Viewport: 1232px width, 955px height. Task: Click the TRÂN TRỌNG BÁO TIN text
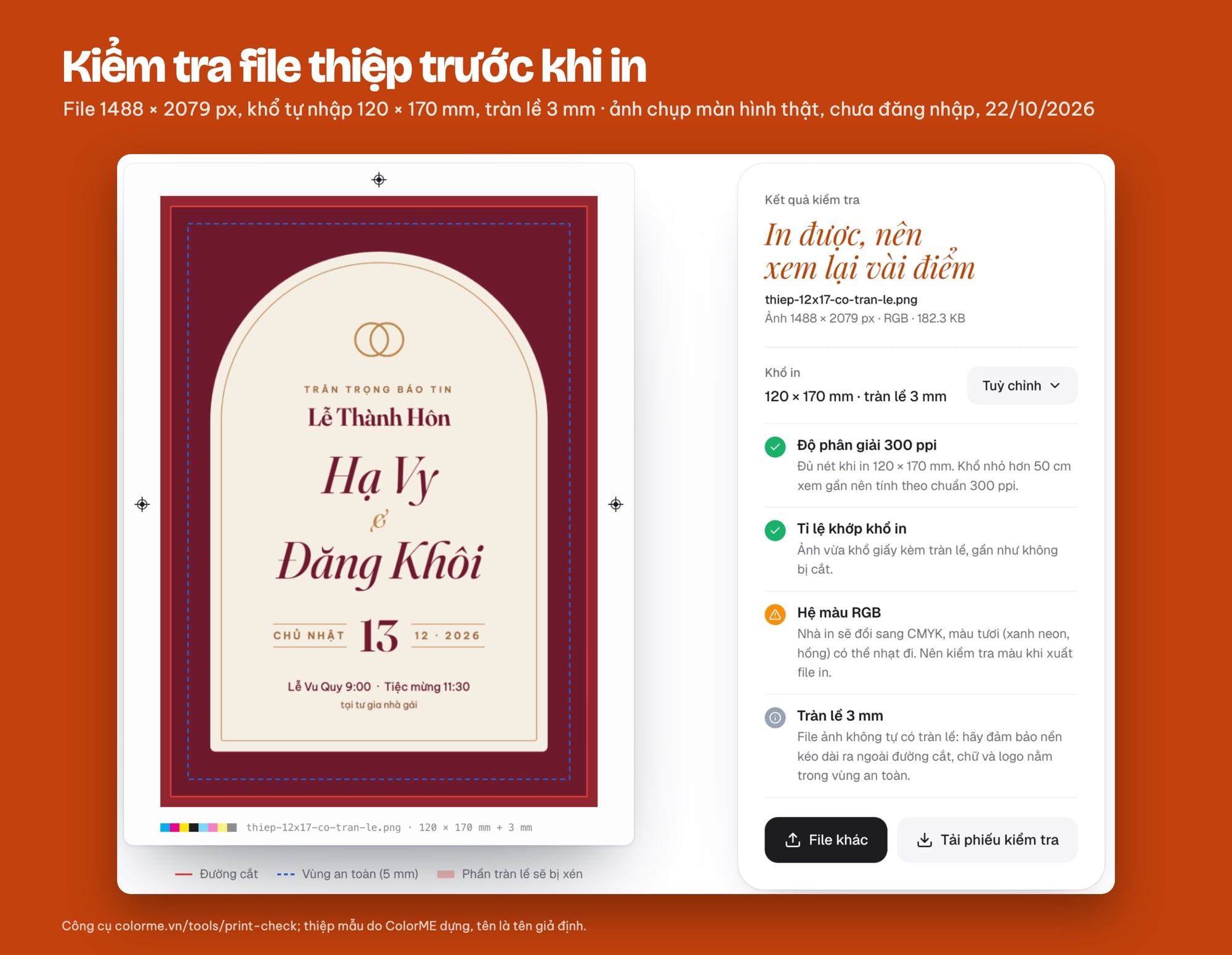click(x=379, y=389)
